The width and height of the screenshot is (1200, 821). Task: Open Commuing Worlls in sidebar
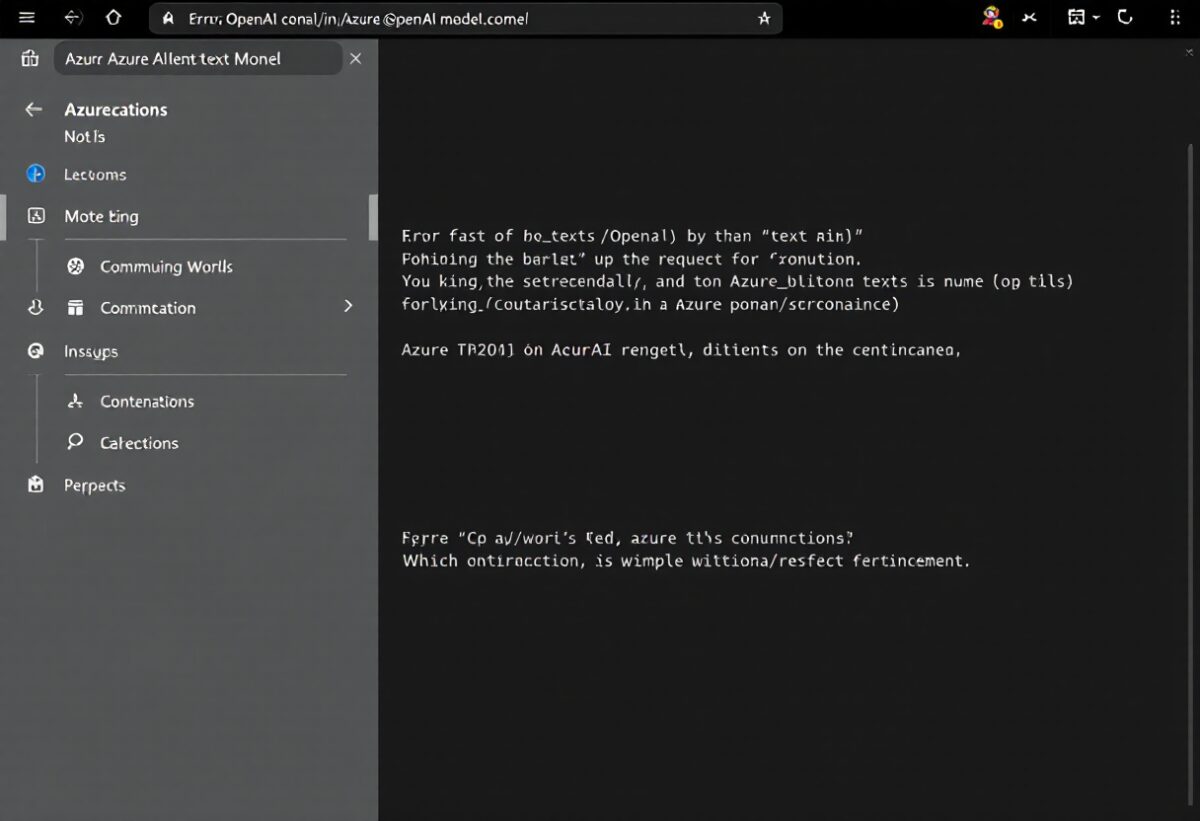pyautogui.click(x=166, y=267)
